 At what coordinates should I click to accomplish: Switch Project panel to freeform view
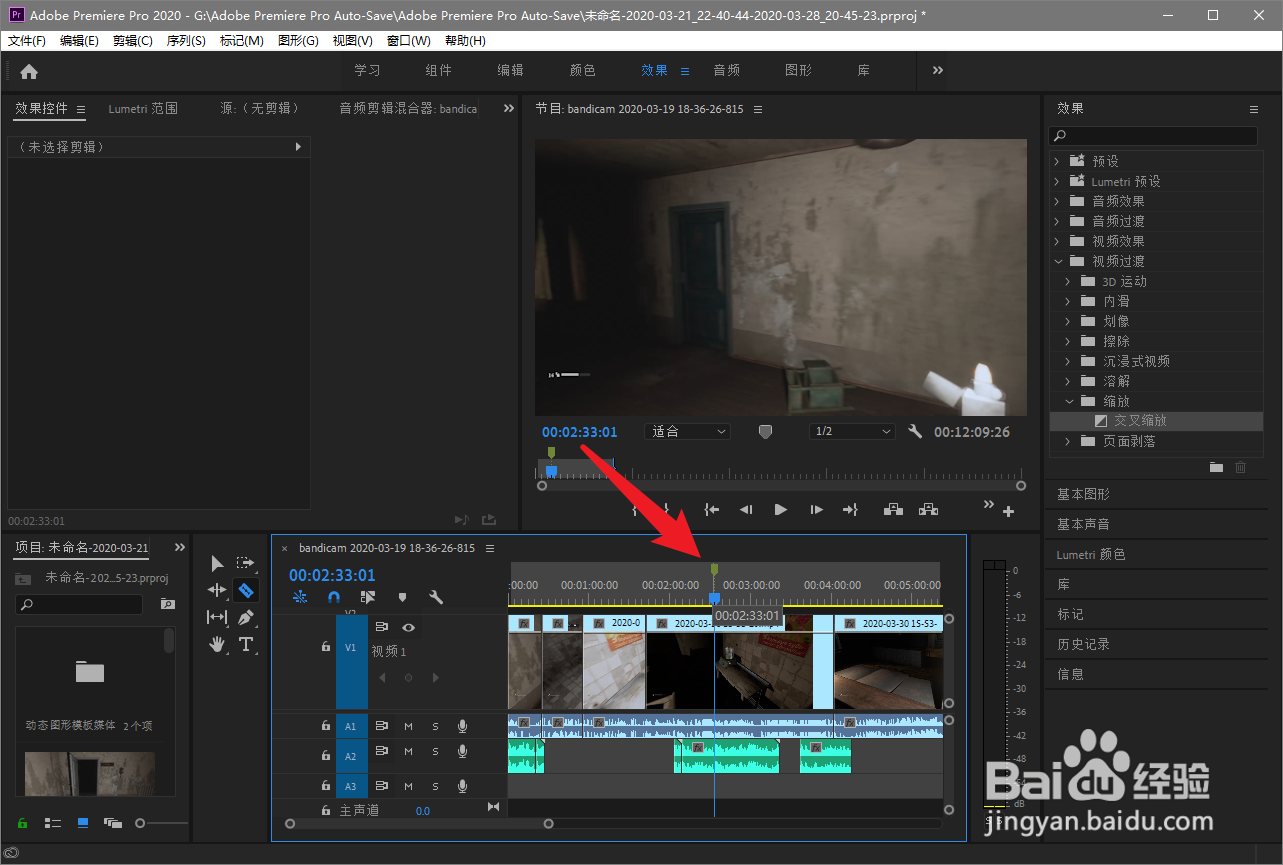pyautogui.click(x=112, y=823)
